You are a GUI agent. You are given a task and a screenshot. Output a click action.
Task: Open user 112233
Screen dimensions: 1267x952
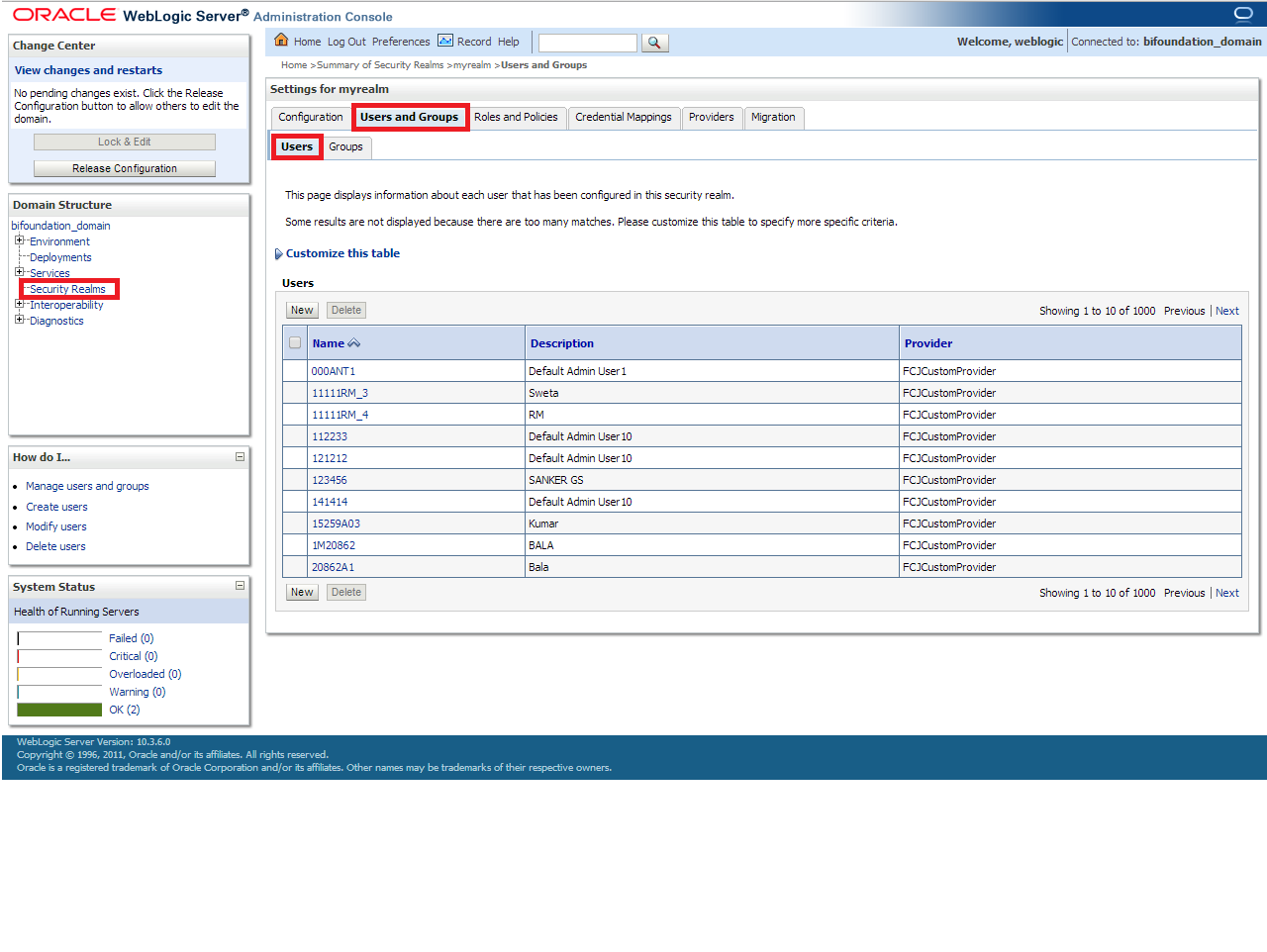[330, 436]
